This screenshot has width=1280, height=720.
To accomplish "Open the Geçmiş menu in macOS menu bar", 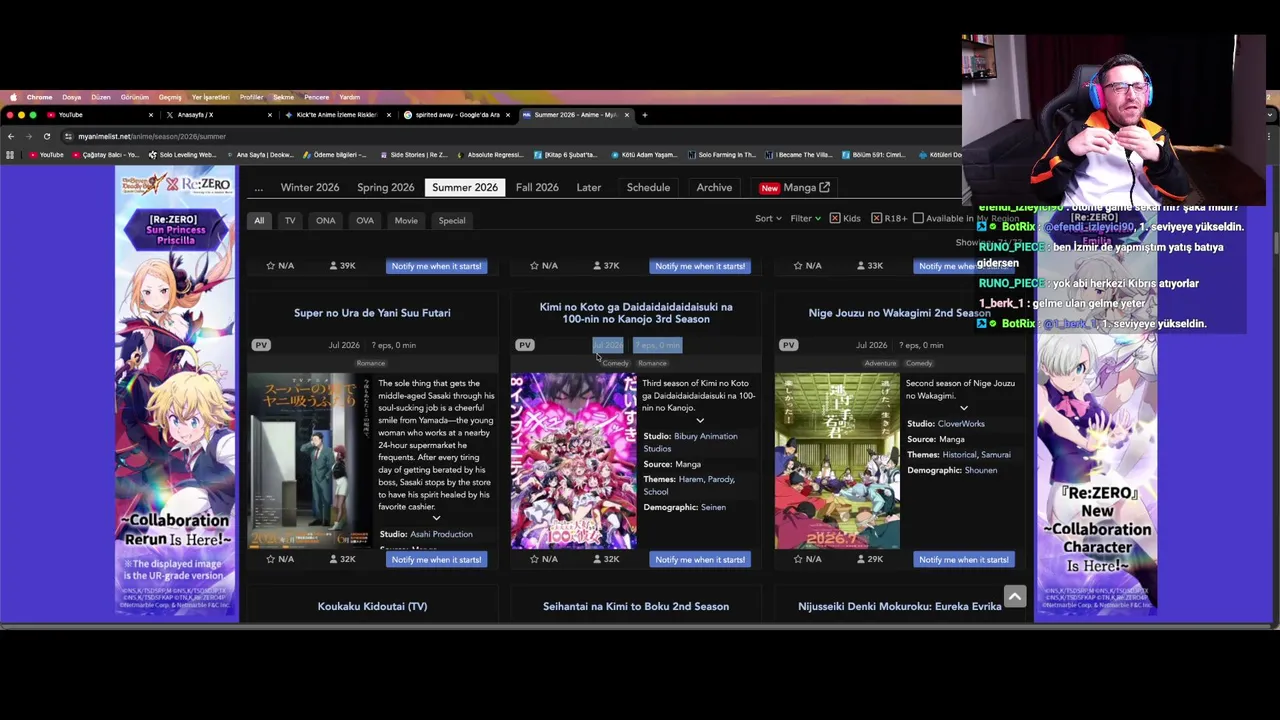I will tap(170, 97).
